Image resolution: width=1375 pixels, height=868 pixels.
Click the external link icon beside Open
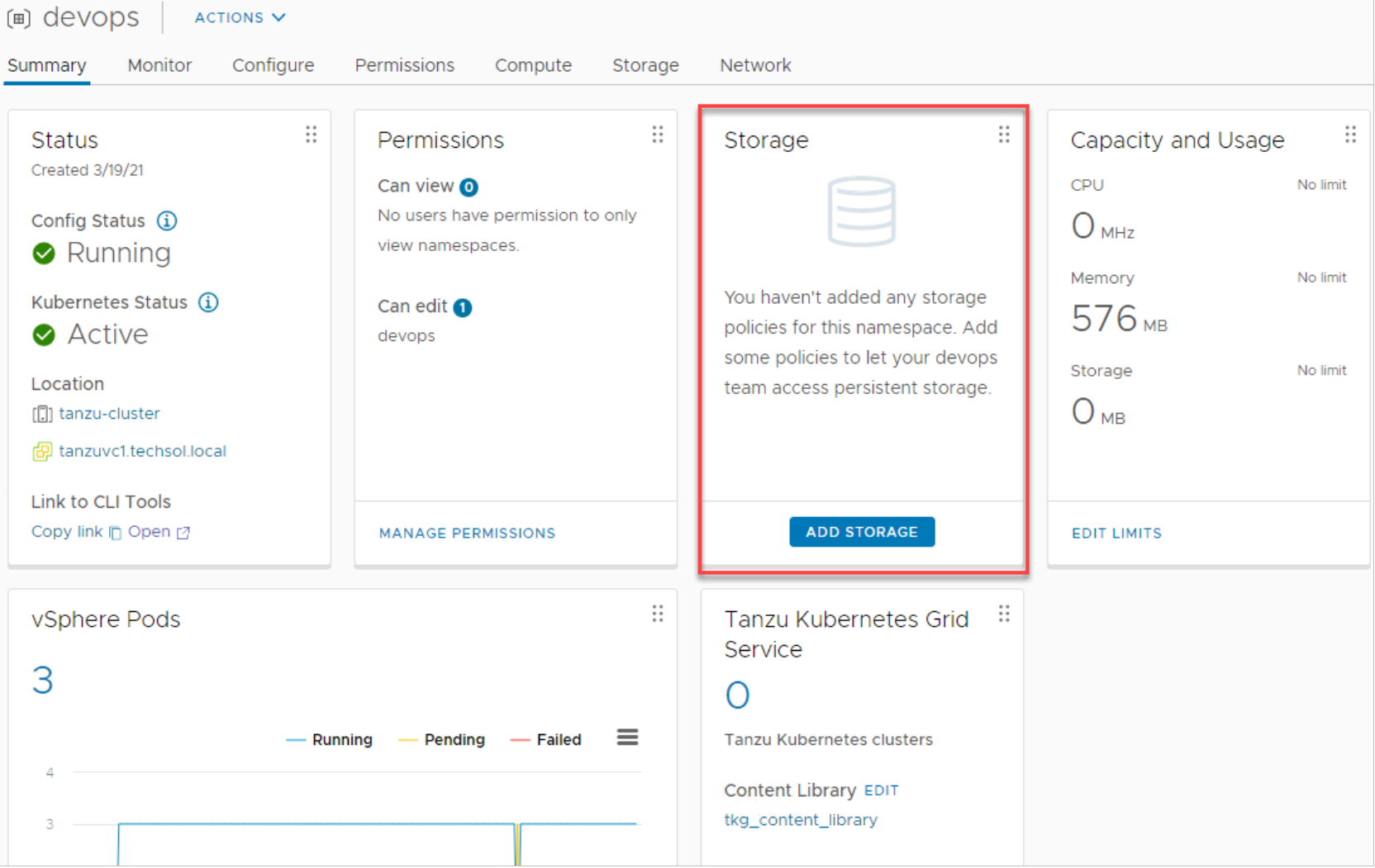click(183, 533)
